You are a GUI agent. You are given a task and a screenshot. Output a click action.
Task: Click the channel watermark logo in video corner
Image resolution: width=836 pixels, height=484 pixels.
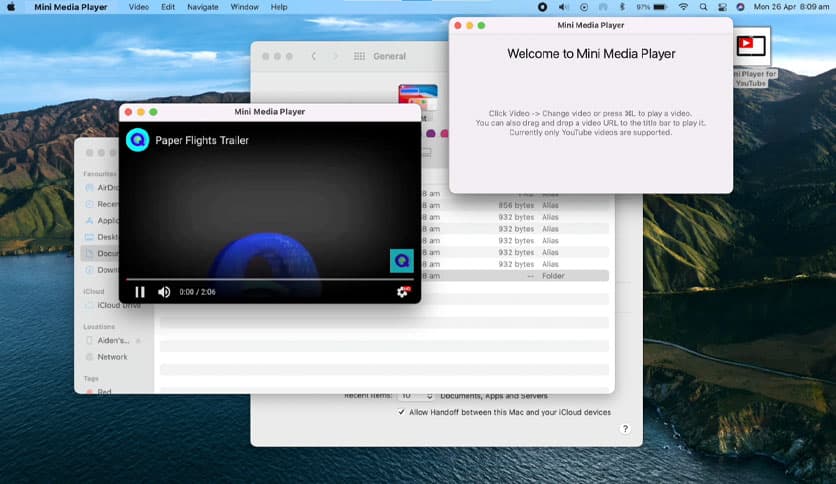402,261
